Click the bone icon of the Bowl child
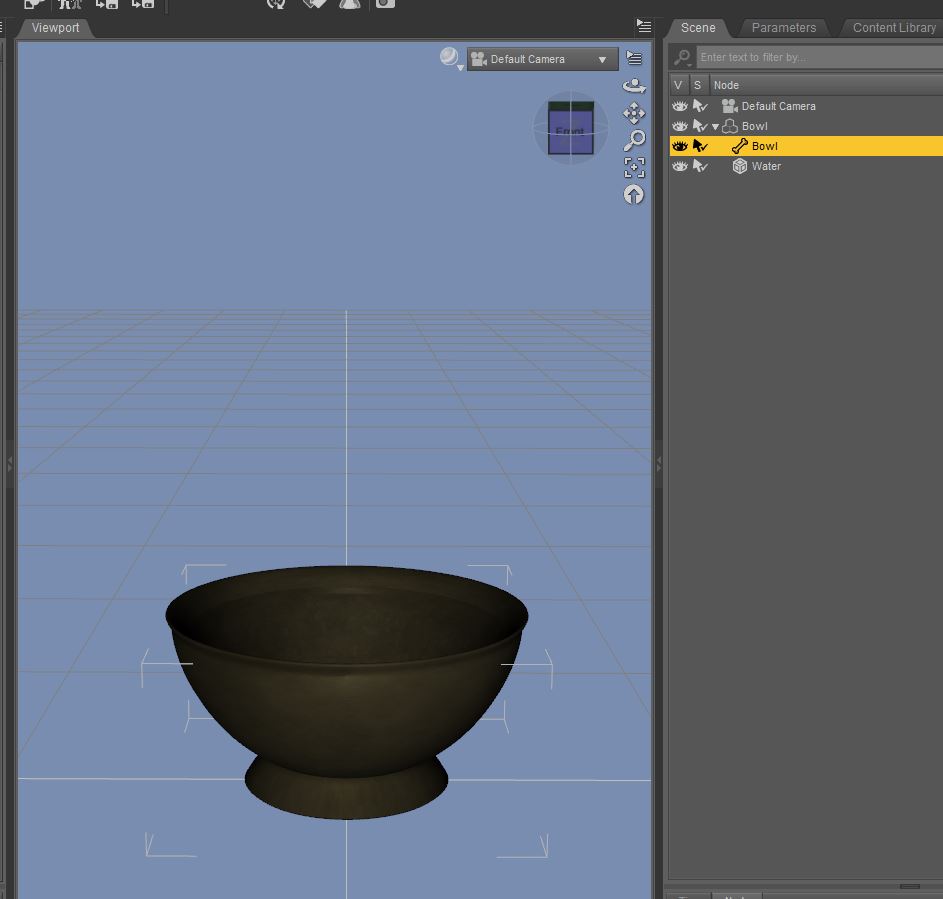This screenshot has width=943, height=899. (740, 146)
